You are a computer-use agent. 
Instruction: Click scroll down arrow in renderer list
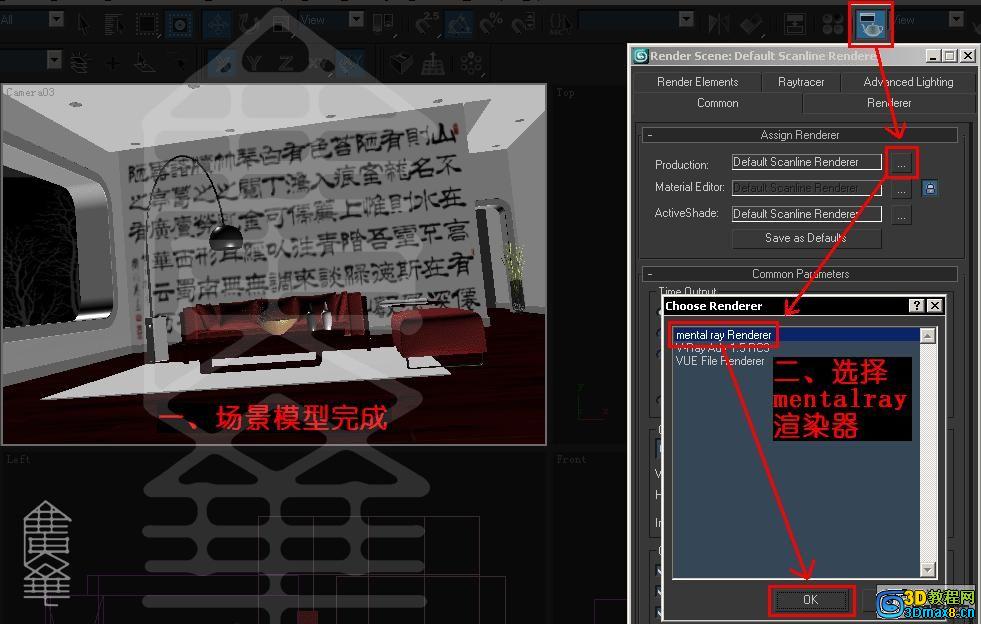(x=928, y=570)
